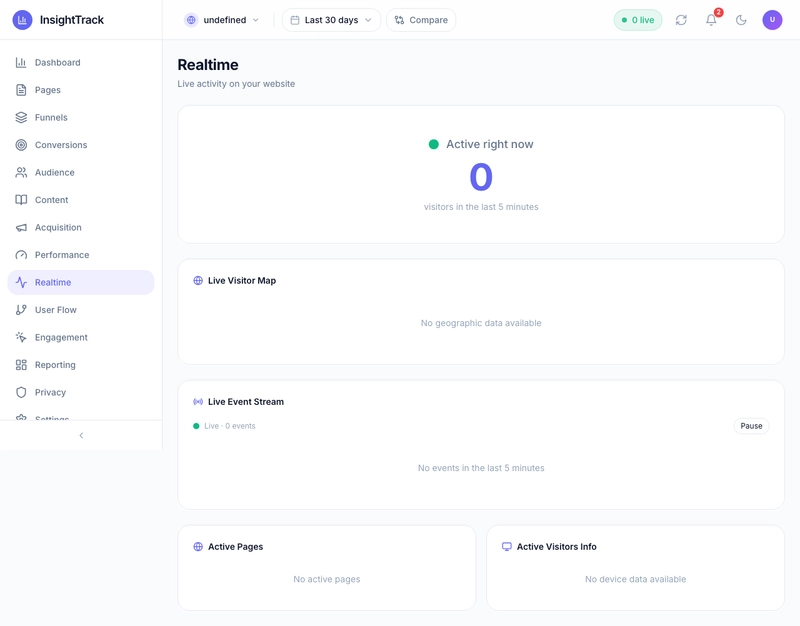Screen dimensions: 800x626
Task: Click the Privacy shield icon
Action: tap(21, 393)
